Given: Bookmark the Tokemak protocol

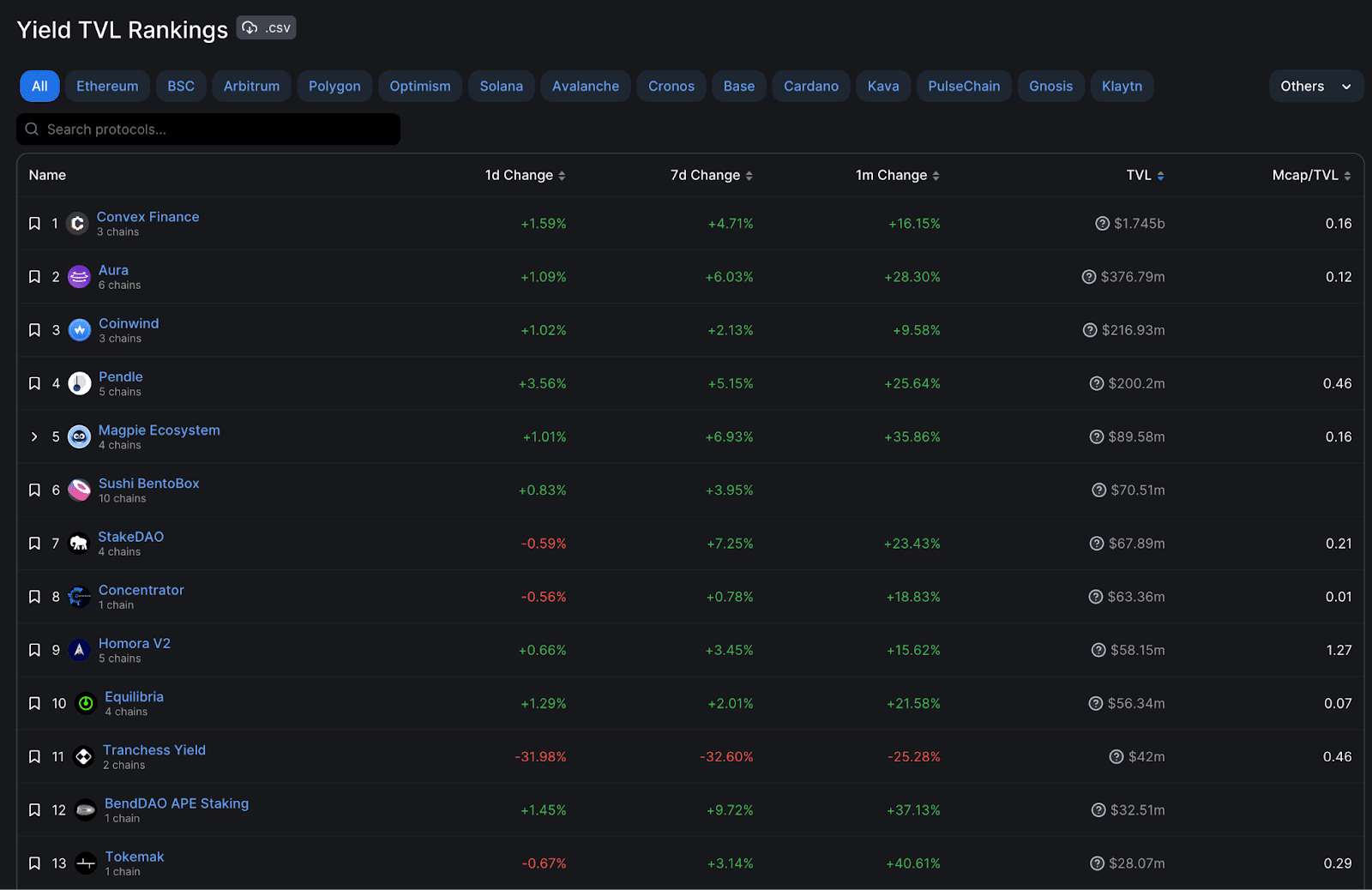Looking at the screenshot, I should (x=34, y=863).
